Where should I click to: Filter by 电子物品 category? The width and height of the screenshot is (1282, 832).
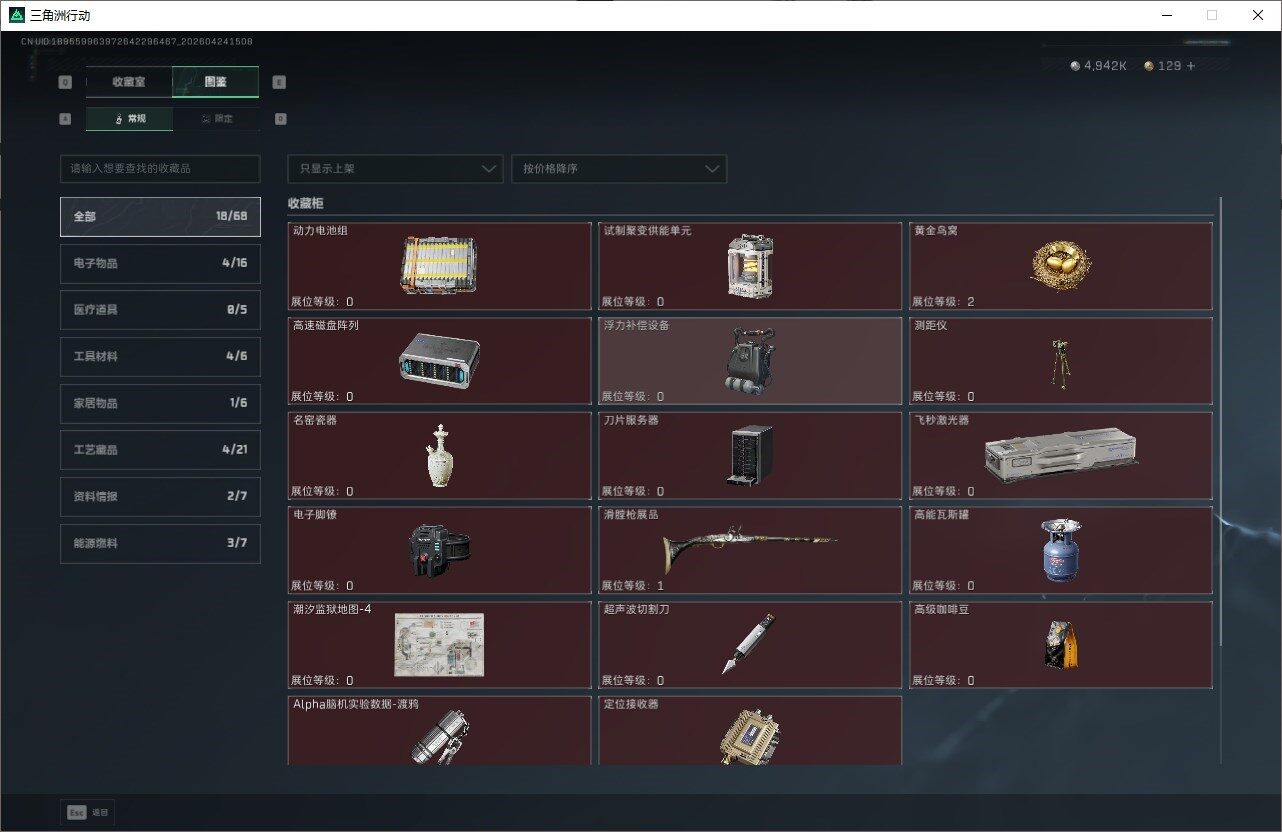[160, 263]
